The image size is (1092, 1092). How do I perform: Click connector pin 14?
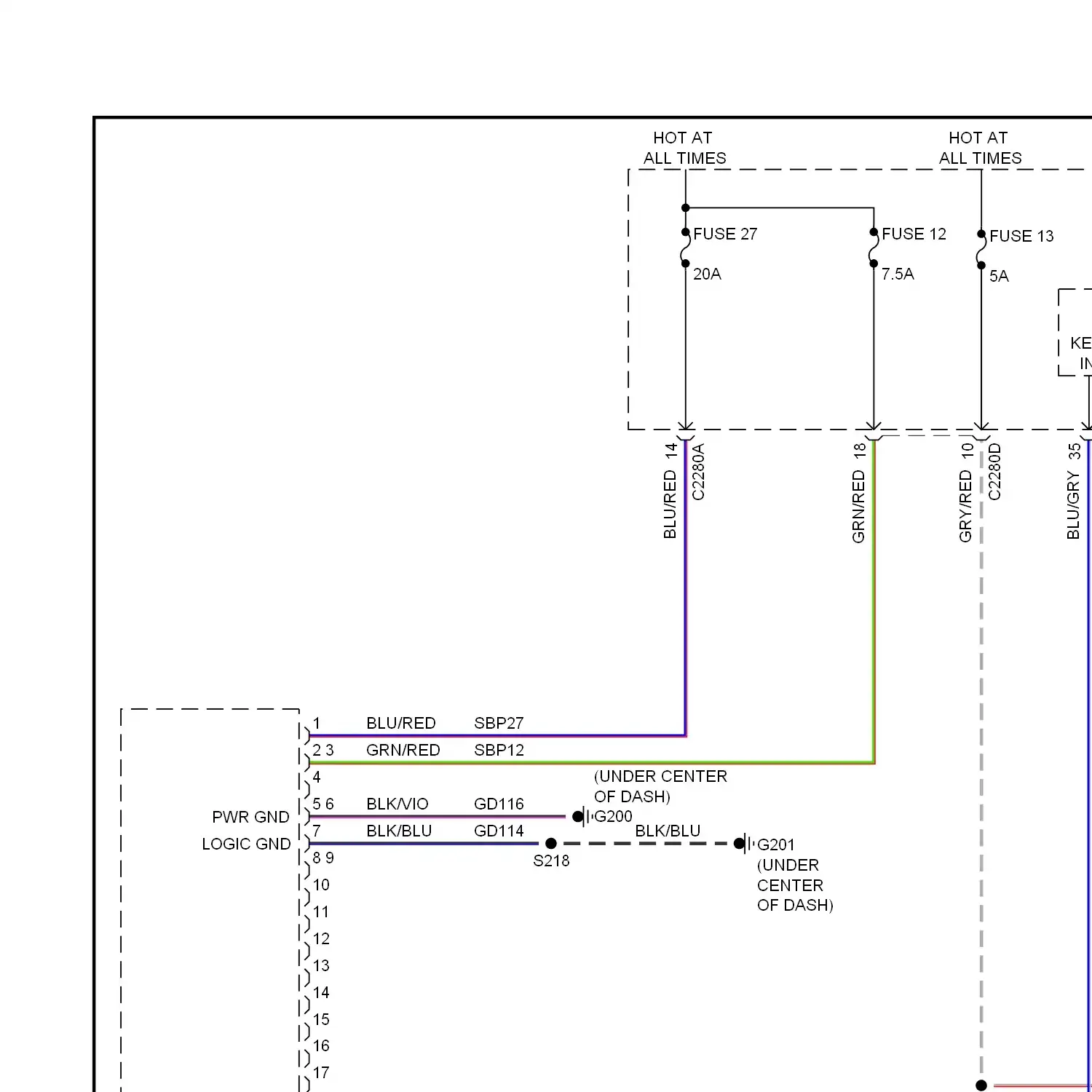click(321, 992)
